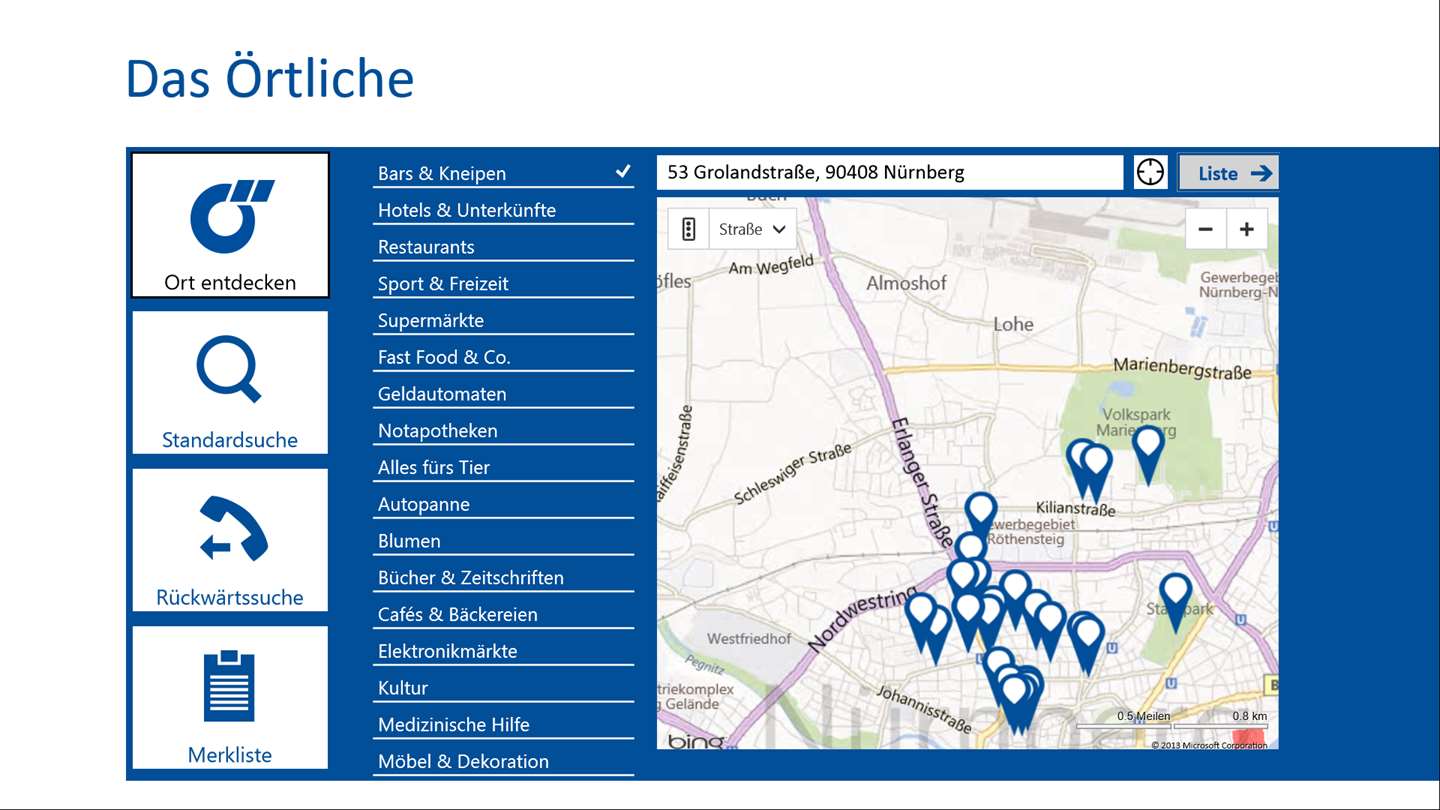Image resolution: width=1440 pixels, height=810 pixels.
Task: Choose Cafés & Bäckereien category
Action: click(x=504, y=614)
